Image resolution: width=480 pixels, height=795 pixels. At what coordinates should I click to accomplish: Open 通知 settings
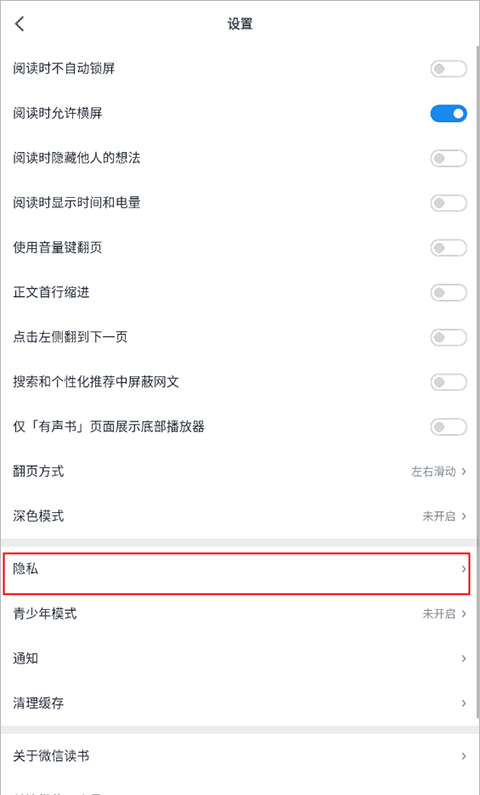pos(240,659)
